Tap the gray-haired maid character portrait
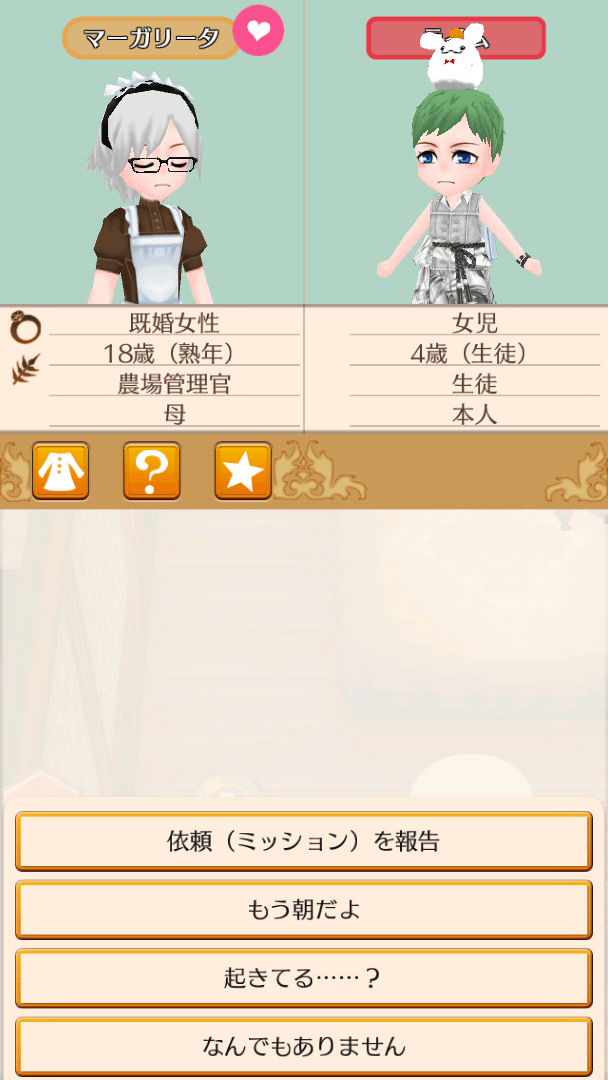Viewport: 608px width, 1080px height. tap(151, 189)
